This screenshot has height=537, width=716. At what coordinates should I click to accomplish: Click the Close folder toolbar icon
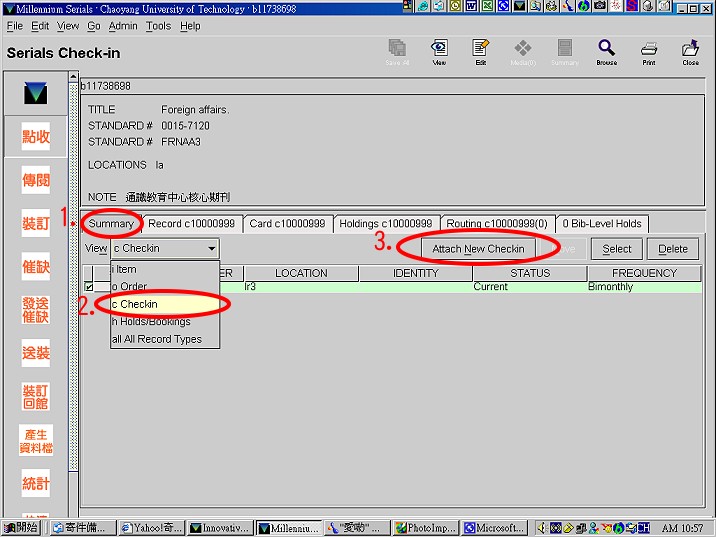(x=690, y=51)
